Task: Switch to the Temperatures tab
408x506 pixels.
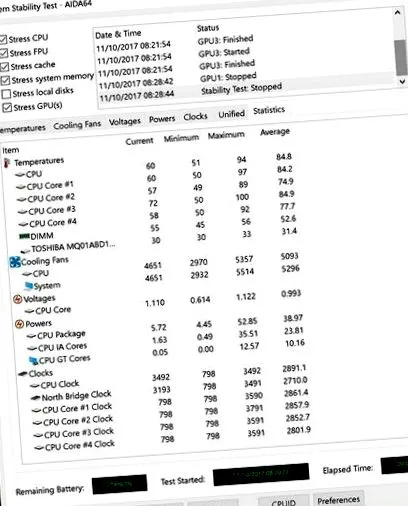Action: pyautogui.click(x=22, y=129)
